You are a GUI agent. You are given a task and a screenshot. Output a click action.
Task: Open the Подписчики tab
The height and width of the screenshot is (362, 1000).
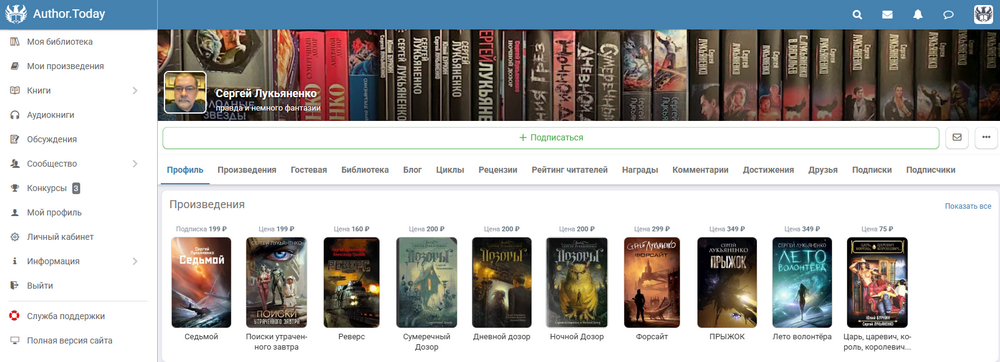tap(930, 170)
